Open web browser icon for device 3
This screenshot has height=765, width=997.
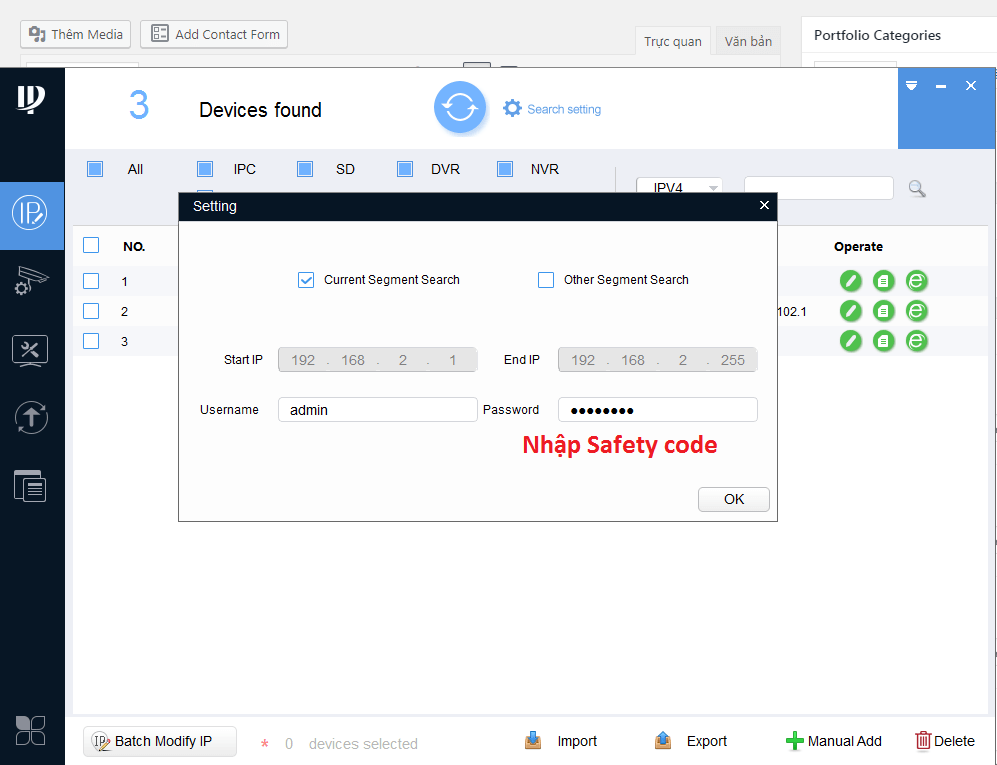916,341
